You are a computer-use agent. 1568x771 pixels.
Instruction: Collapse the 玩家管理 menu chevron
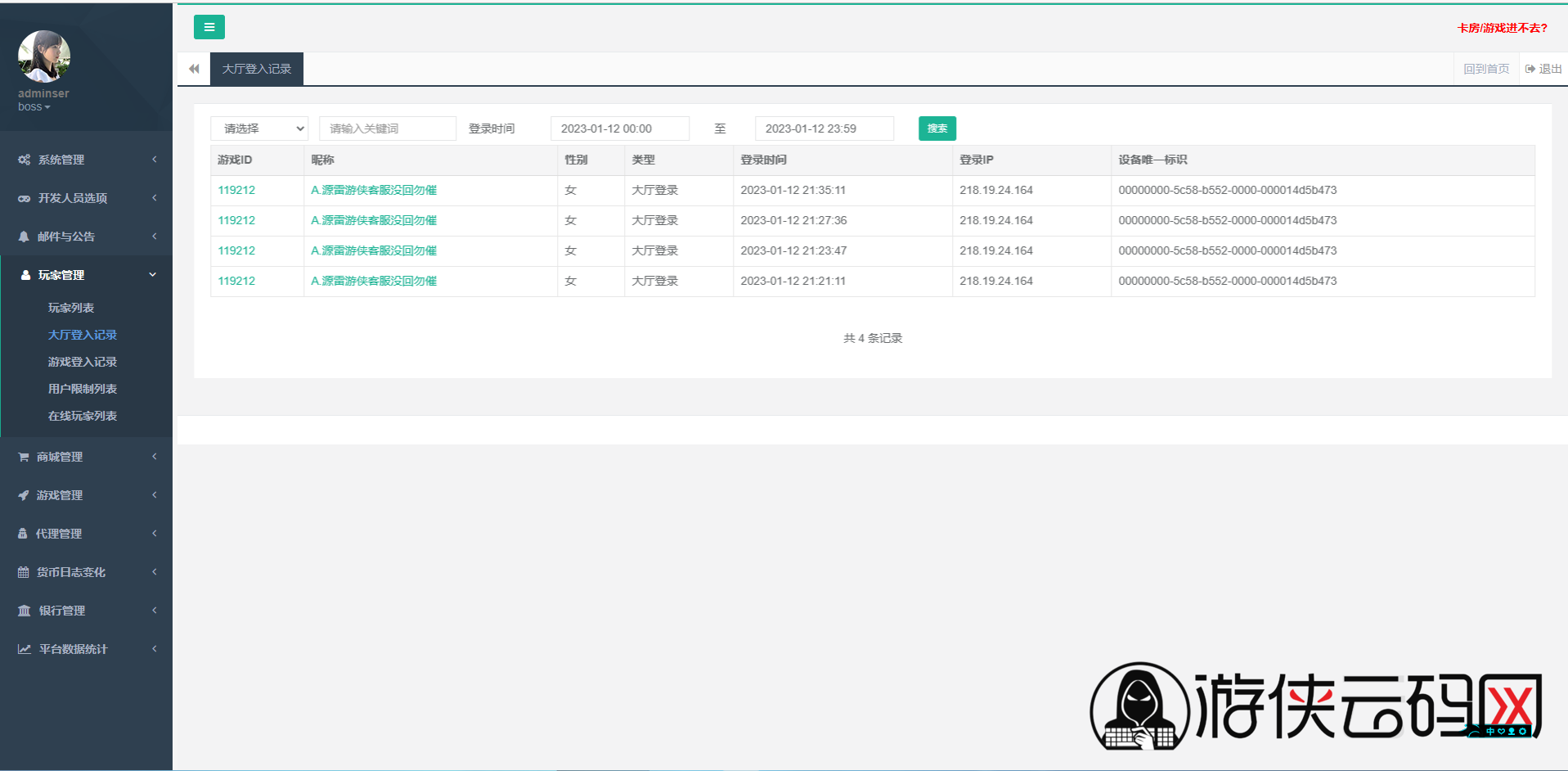point(153,275)
